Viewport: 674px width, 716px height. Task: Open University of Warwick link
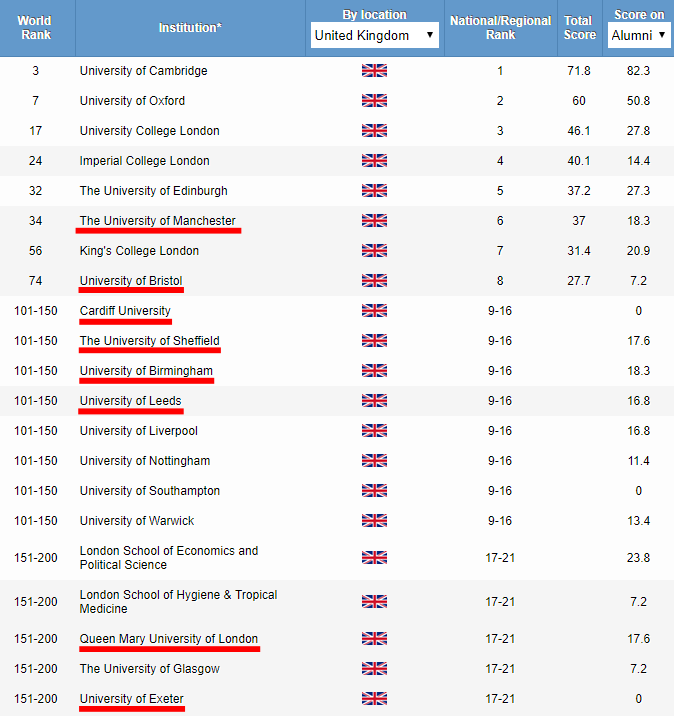point(137,521)
